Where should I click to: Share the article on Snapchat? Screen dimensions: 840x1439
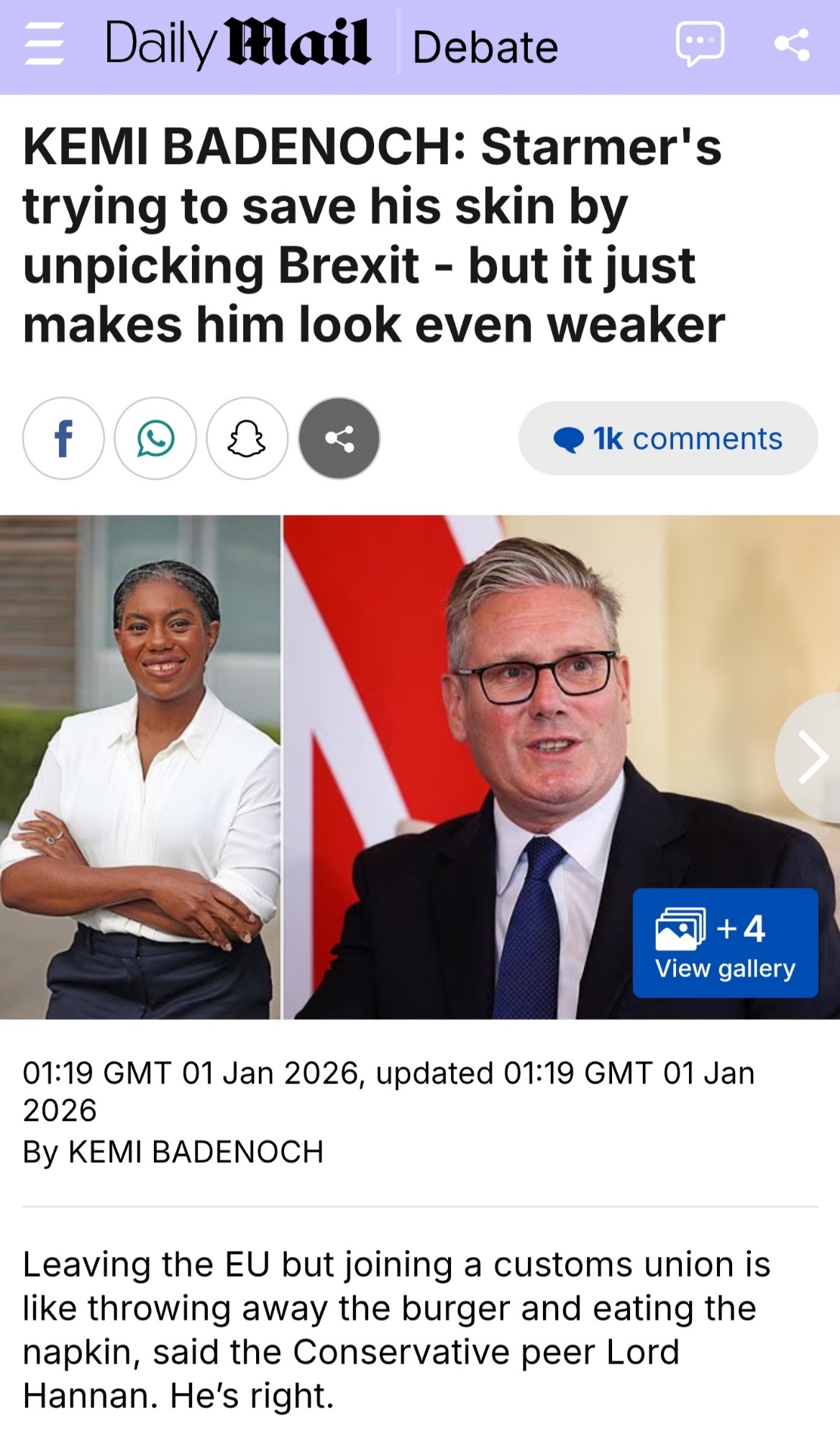click(x=247, y=438)
